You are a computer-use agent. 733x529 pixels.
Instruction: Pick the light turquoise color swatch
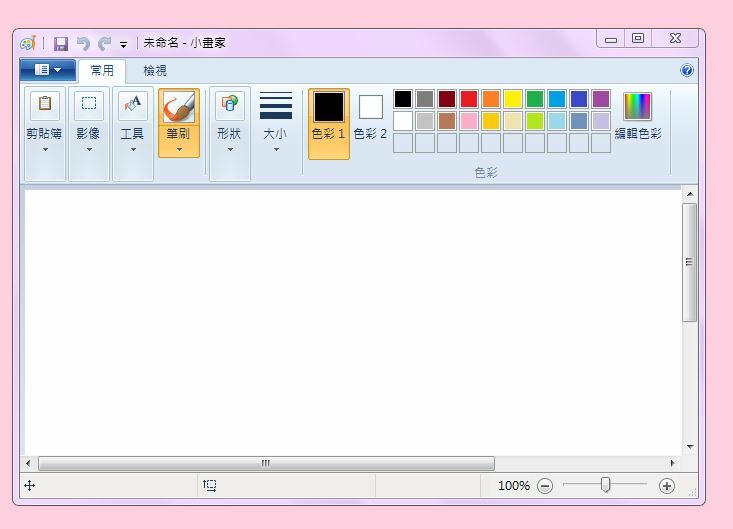(x=557, y=121)
